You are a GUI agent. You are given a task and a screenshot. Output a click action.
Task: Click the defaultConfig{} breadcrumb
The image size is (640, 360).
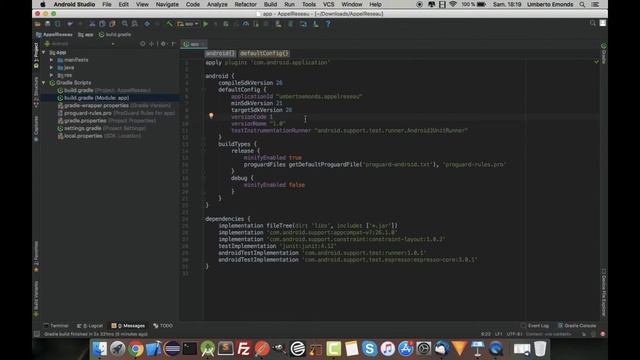[x=264, y=53]
